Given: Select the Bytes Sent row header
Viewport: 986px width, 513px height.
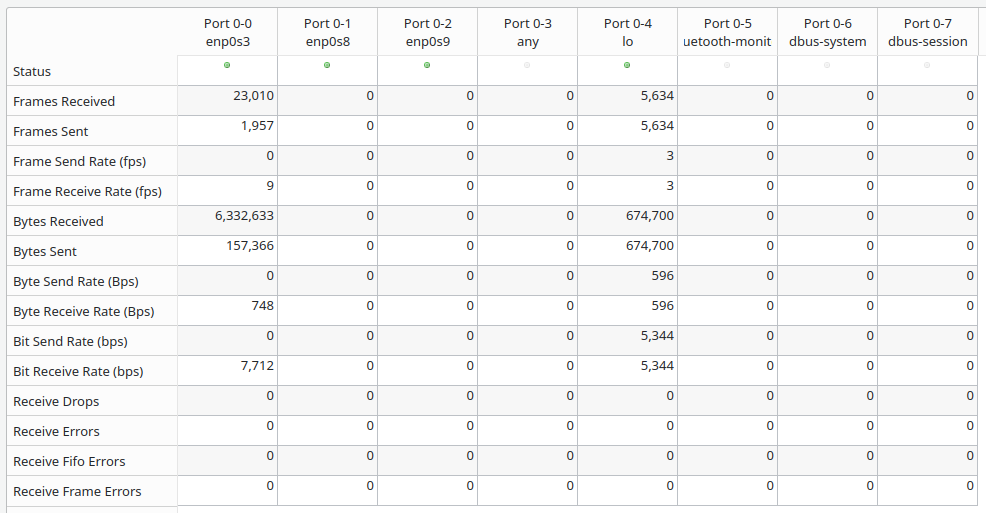Looking at the screenshot, I should pyautogui.click(x=45, y=251).
